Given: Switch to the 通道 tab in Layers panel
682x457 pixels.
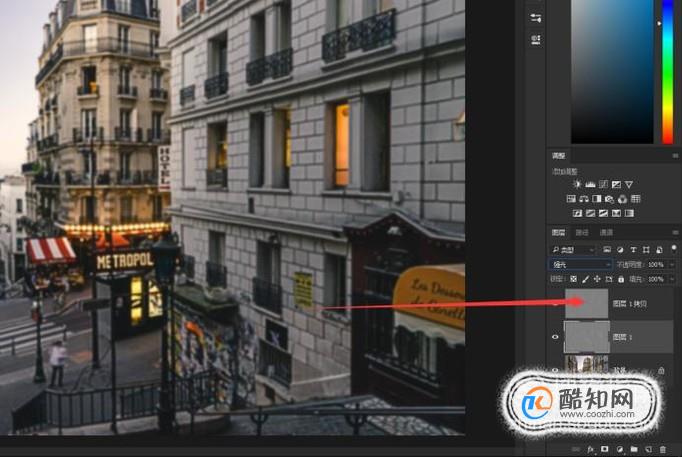Looking at the screenshot, I should (606, 233).
